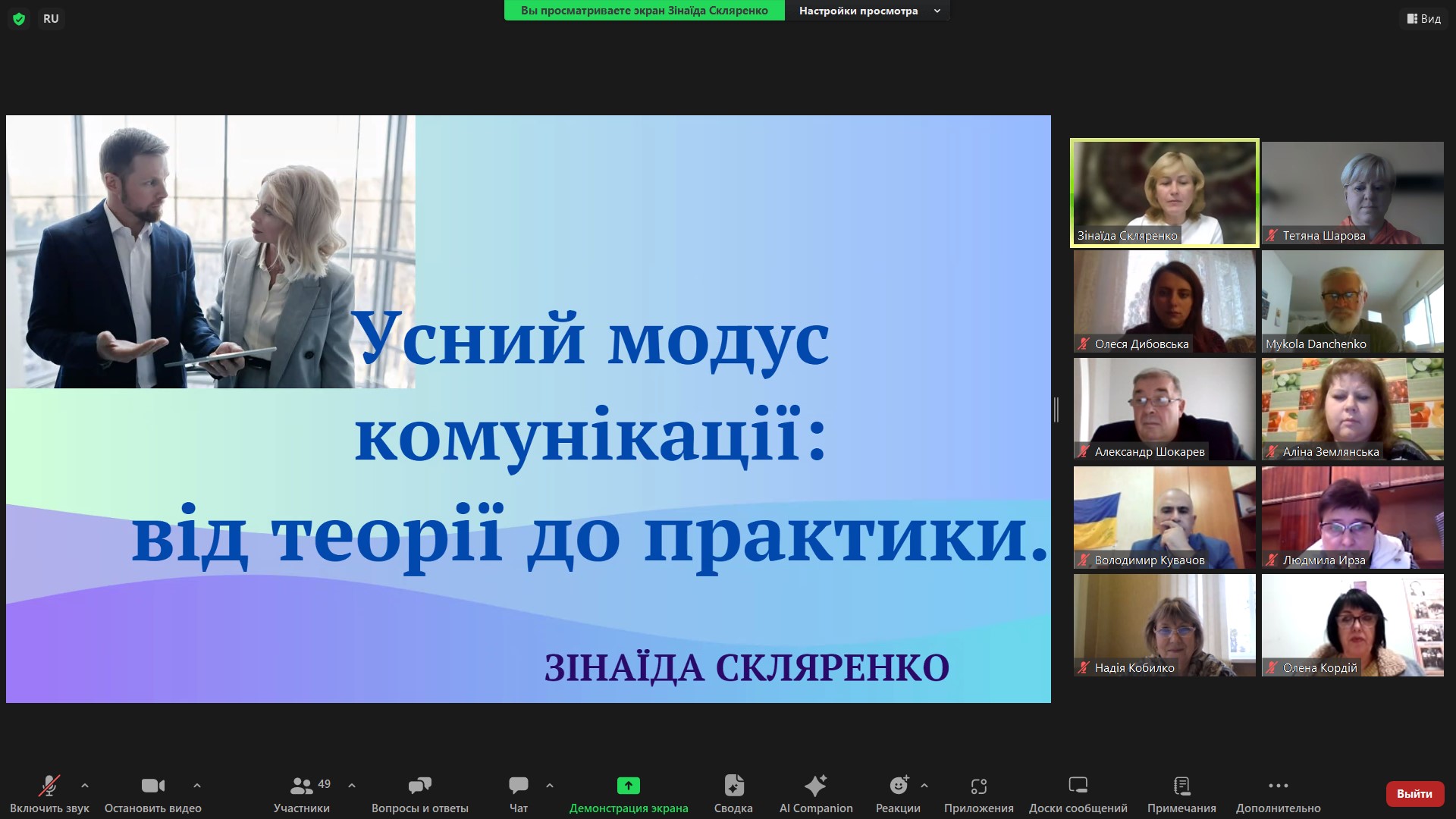
Task: Open Reactions smiley icon
Action: point(899,786)
